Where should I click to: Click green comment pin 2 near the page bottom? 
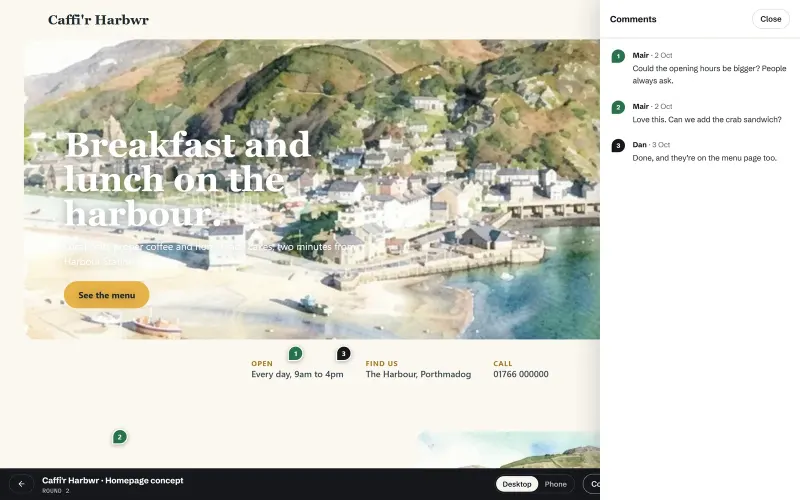click(x=119, y=437)
